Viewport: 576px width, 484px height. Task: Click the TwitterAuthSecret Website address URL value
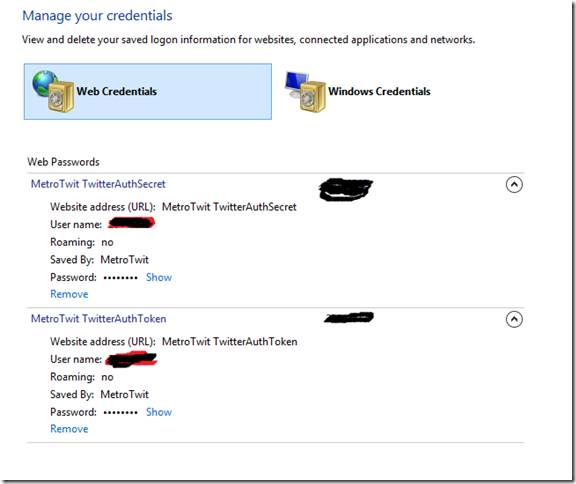click(229, 207)
